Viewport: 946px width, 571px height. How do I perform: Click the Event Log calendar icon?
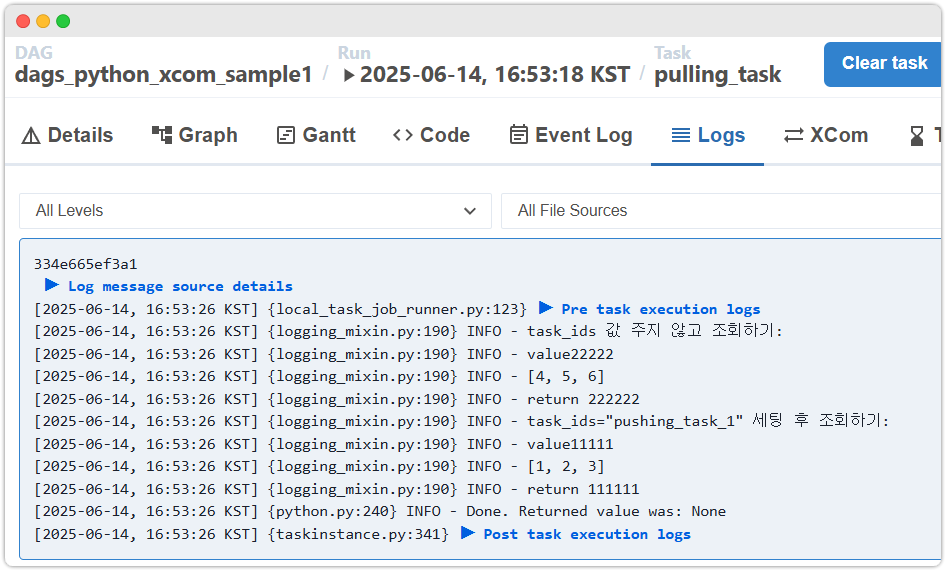point(518,135)
